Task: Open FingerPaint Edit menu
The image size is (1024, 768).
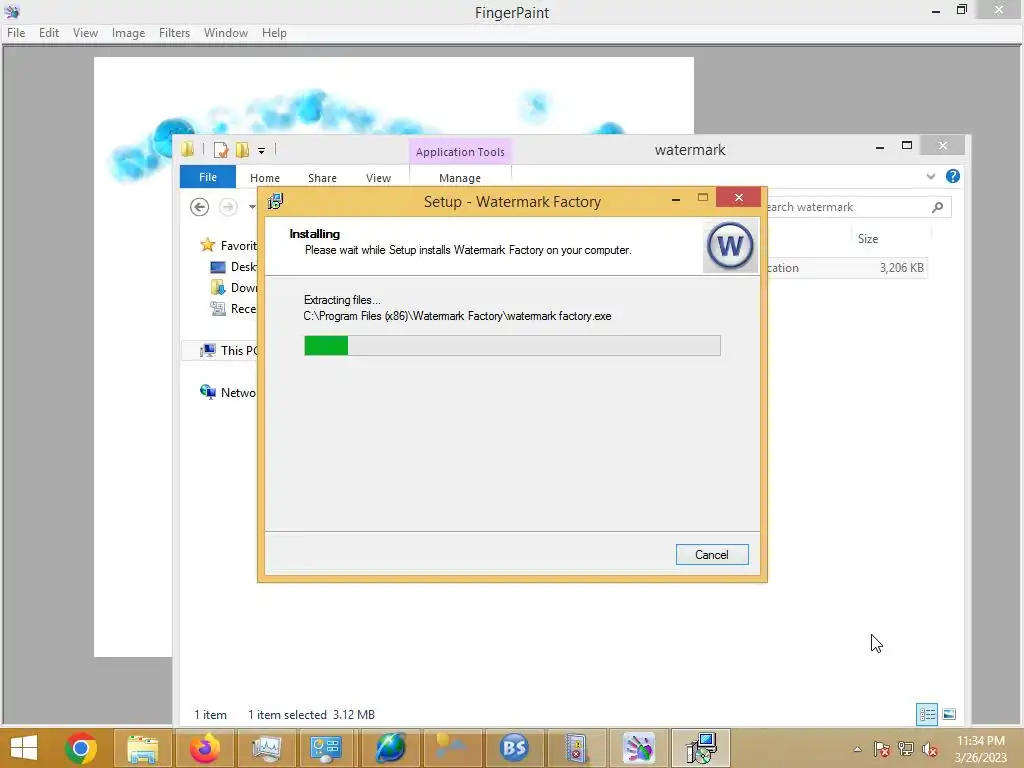Action: pos(48,33)
